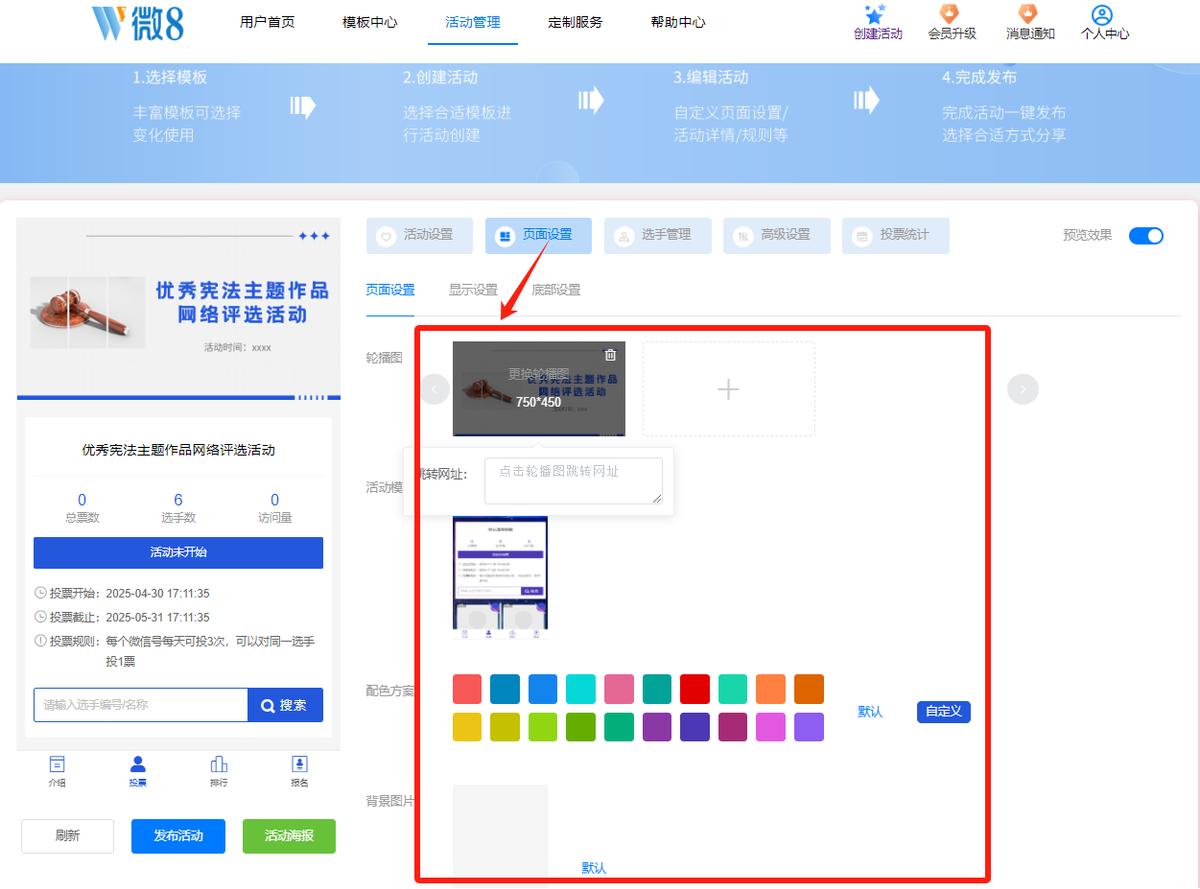Screen dimensions: 1200x889
Task: Open 消息通知 notifications icon
Action: (1028, 14)
